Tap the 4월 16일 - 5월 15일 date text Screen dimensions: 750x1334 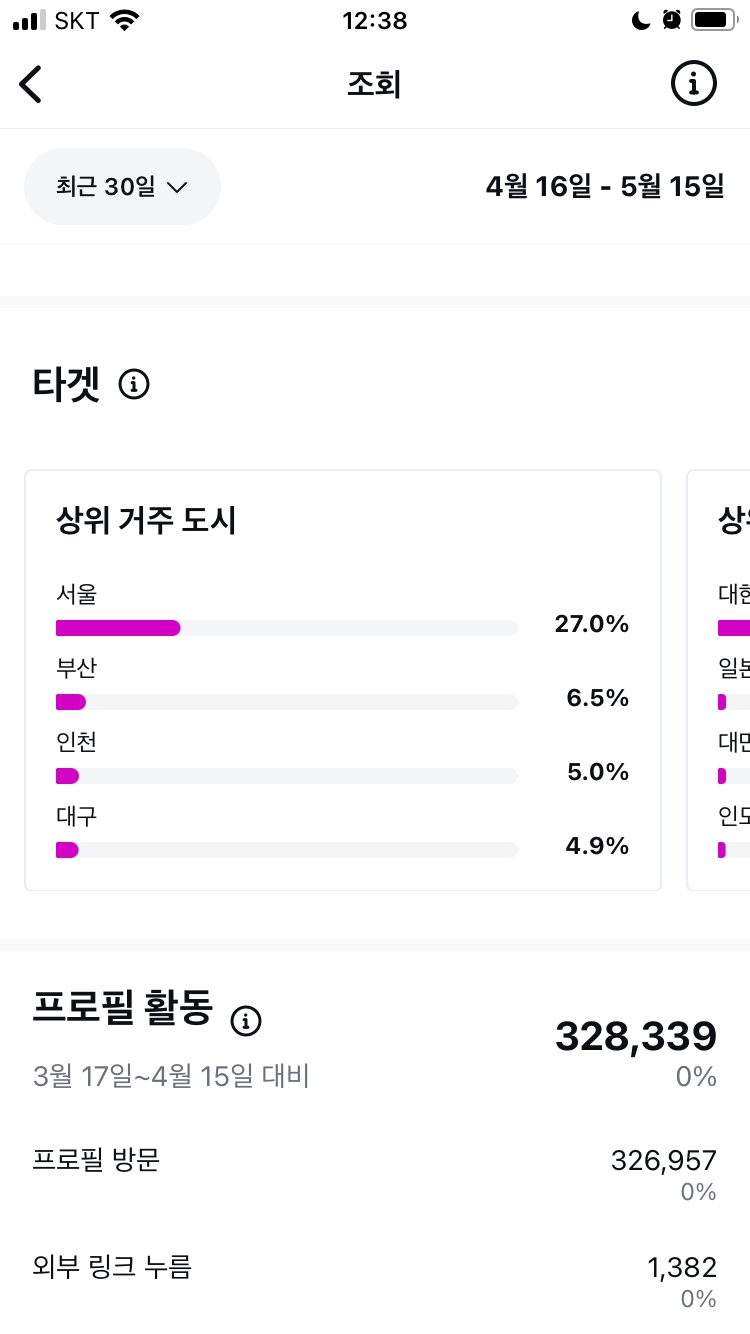(x=605, y=186)
